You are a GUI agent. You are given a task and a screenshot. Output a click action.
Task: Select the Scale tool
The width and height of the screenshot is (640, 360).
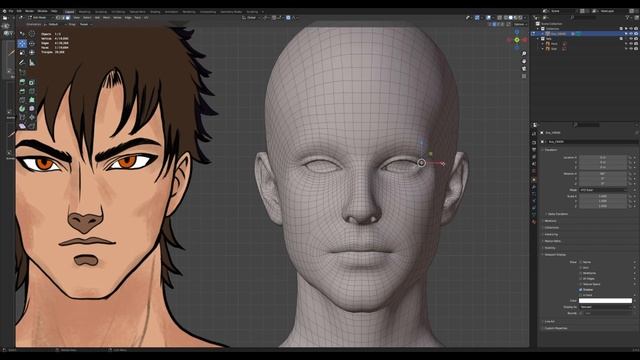tap(22, 53)
